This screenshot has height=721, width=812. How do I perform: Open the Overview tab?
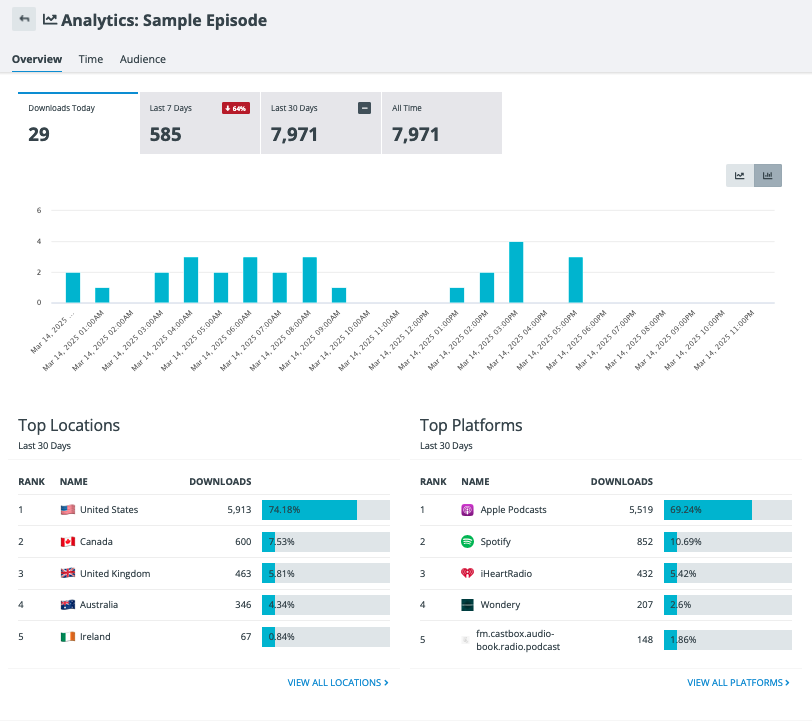pyautogui.click(x=37, y=59)
